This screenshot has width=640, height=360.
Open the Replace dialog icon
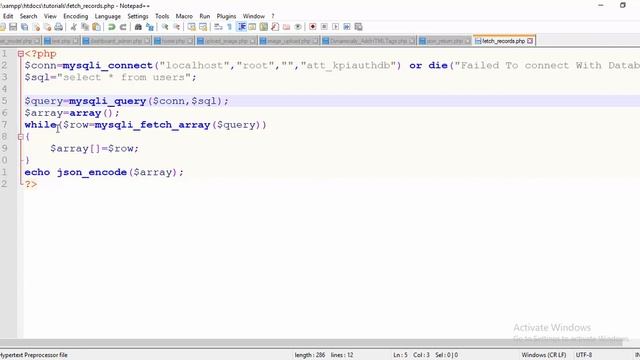(150, 27)
